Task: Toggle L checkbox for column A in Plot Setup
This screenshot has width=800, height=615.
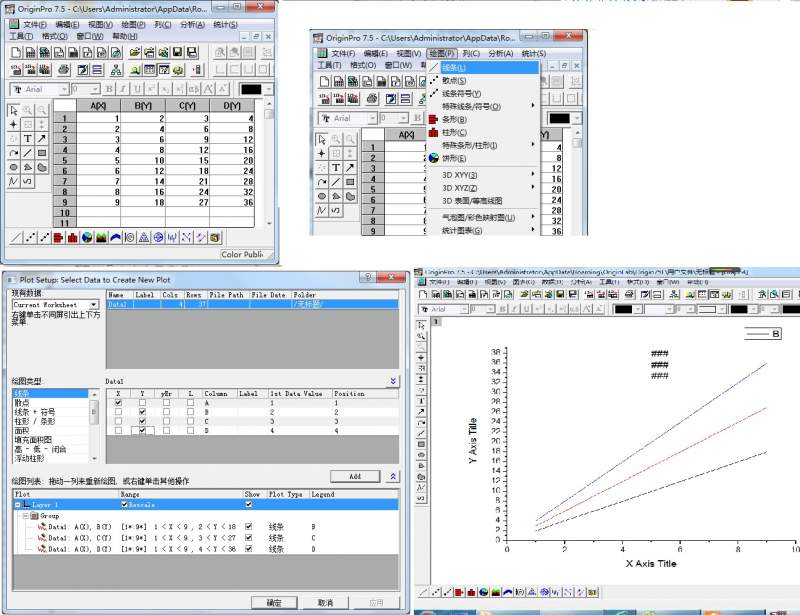Action: pyautogui.click(x=190, y=403)
